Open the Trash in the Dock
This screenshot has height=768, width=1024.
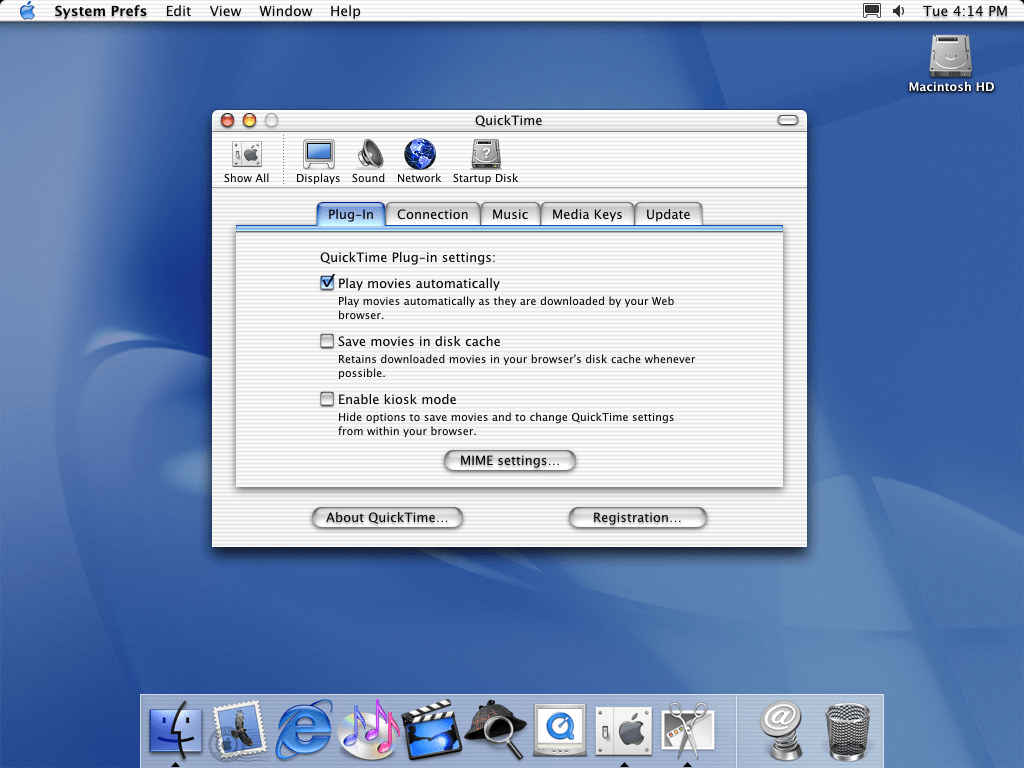848,728
